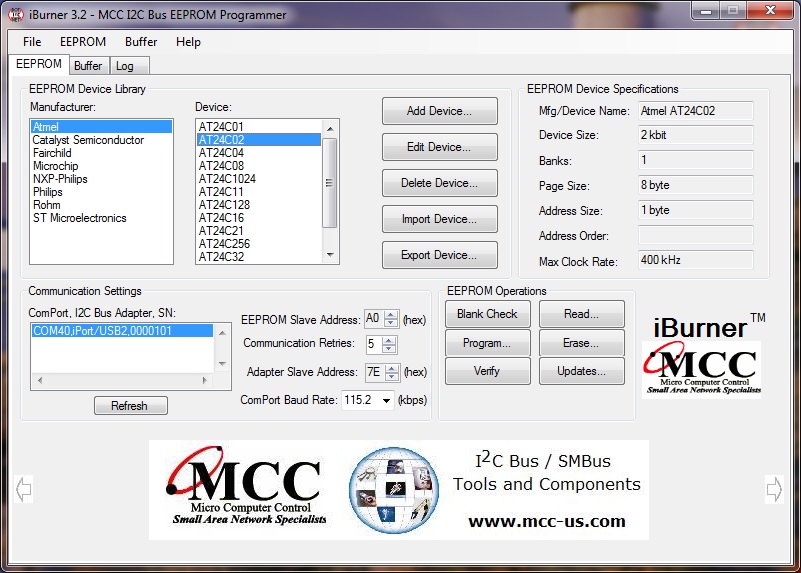
Task: Select manufacturer Microchip
Action: (101, 166)
